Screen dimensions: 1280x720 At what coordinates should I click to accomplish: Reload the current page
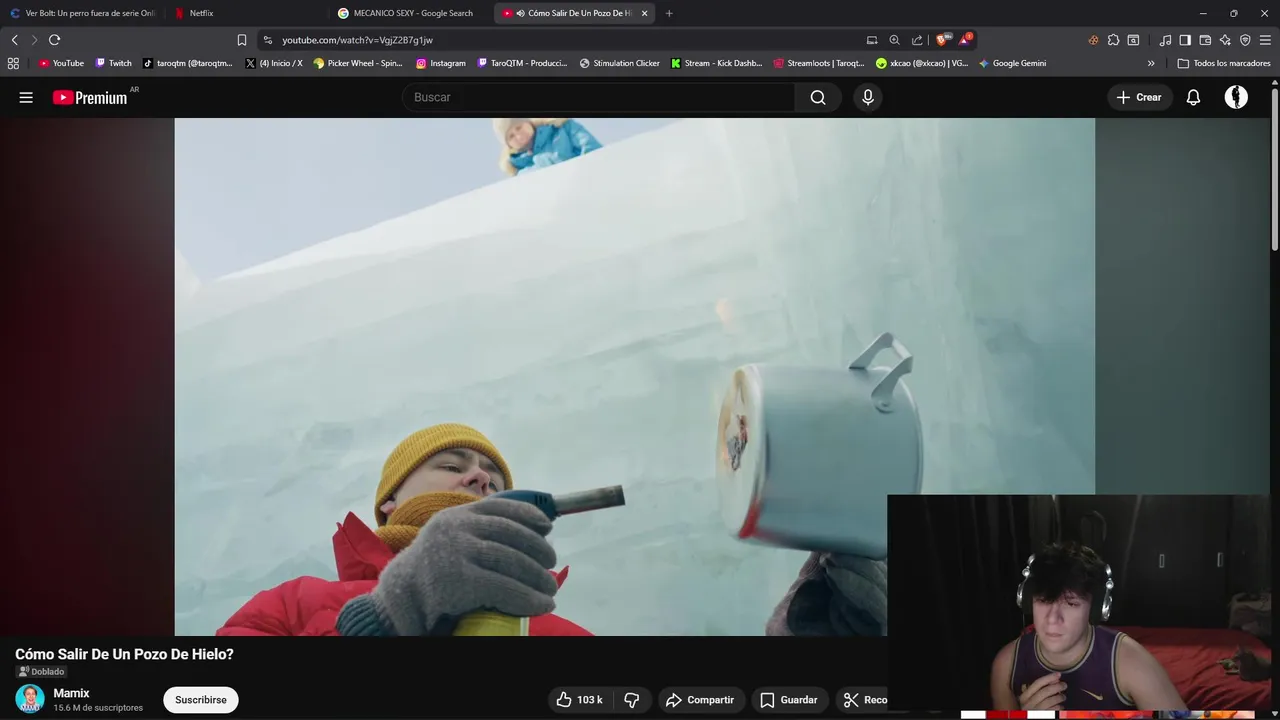point(54,40)
